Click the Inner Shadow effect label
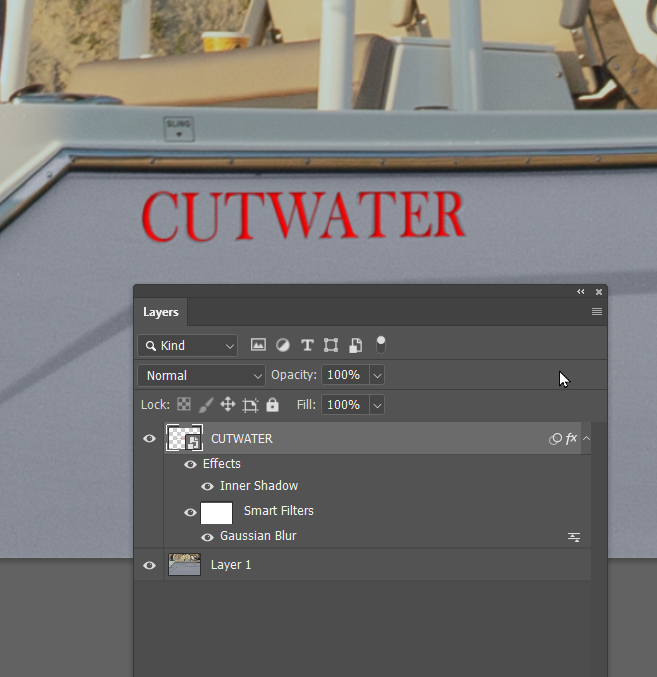Screen dimensions: 657x677 coord(259,486)
